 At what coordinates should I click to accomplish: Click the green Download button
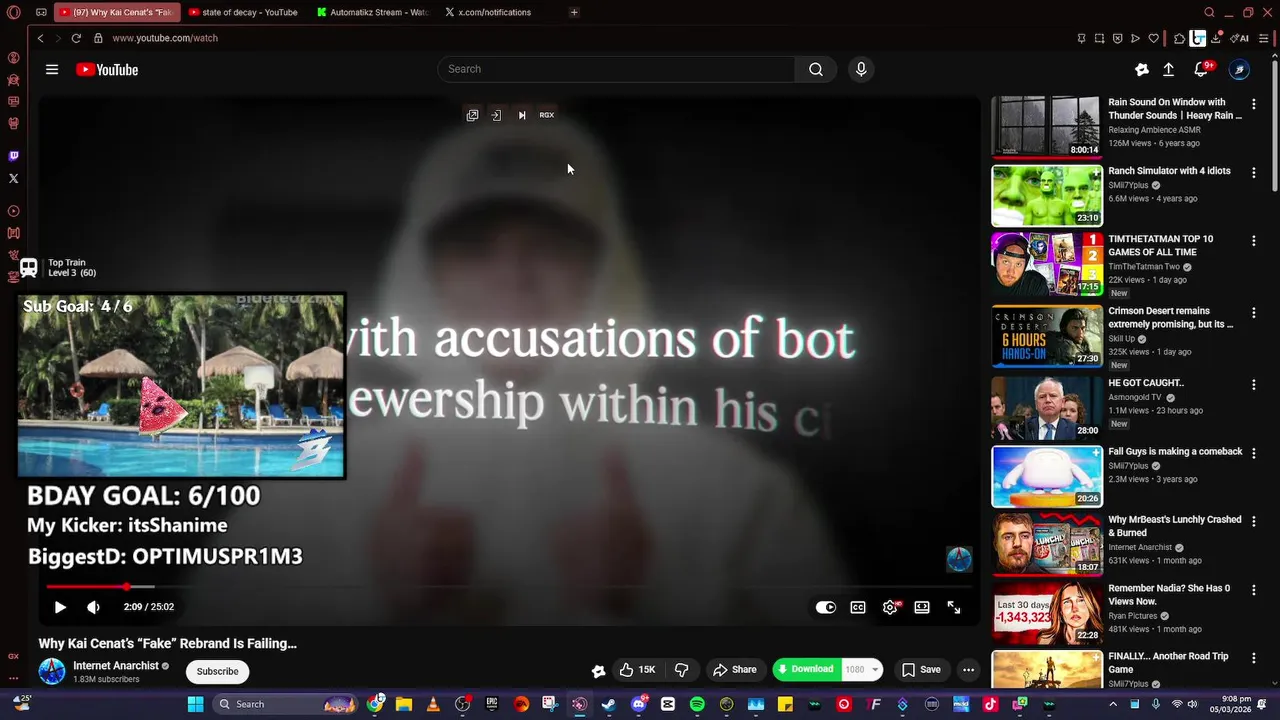[806, 670]
